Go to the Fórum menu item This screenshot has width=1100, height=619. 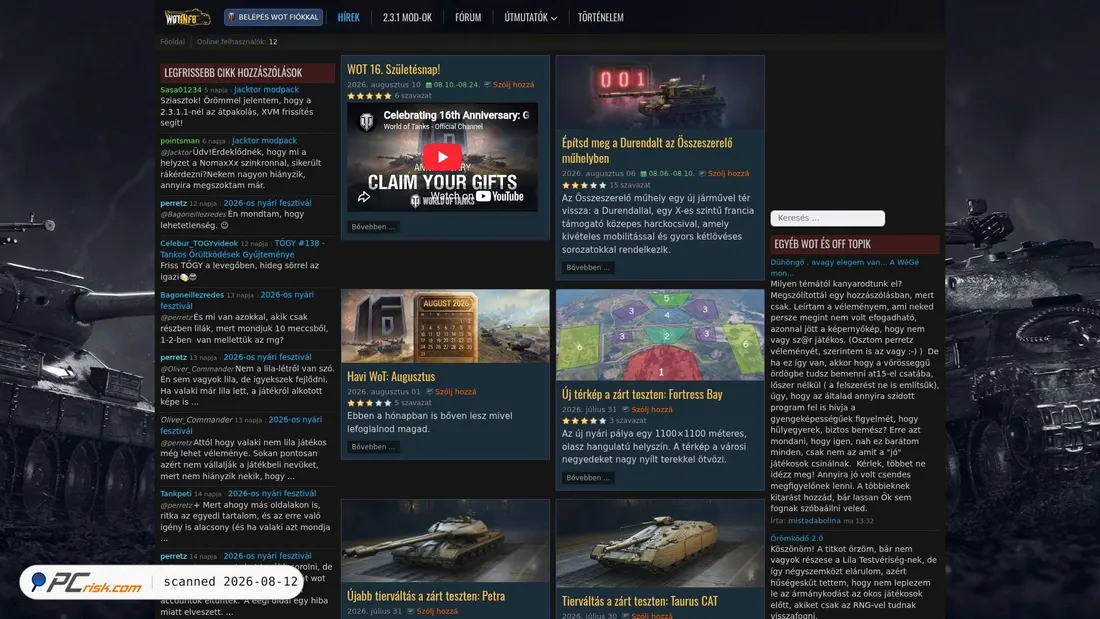pos(468,17)
